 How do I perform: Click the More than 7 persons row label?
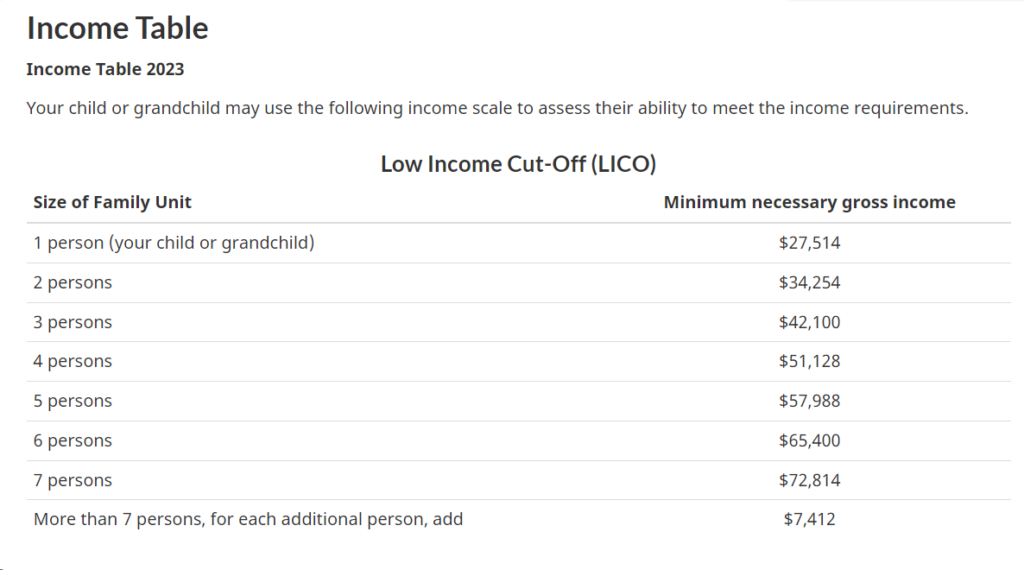coord(248,519)
